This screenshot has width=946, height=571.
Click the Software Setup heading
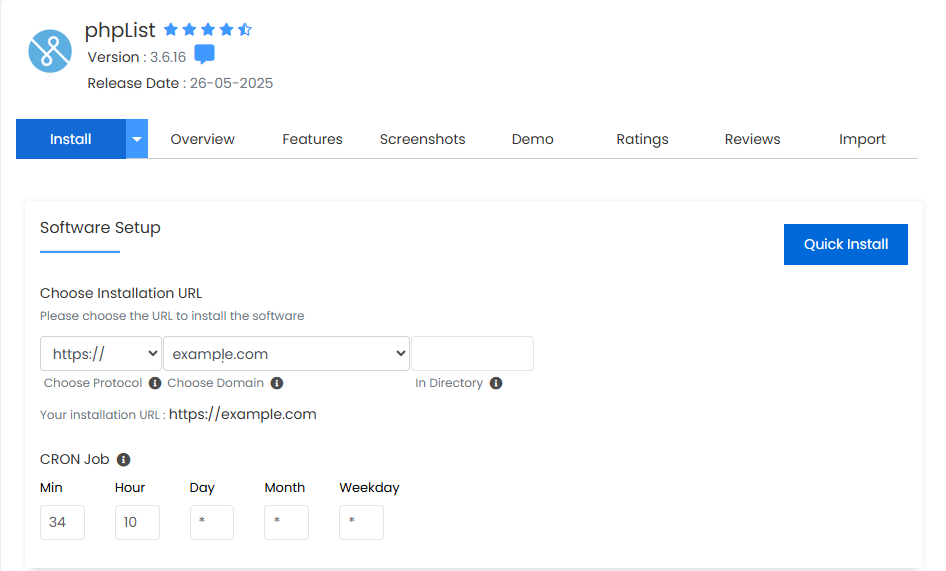click(x=100, y=228)
